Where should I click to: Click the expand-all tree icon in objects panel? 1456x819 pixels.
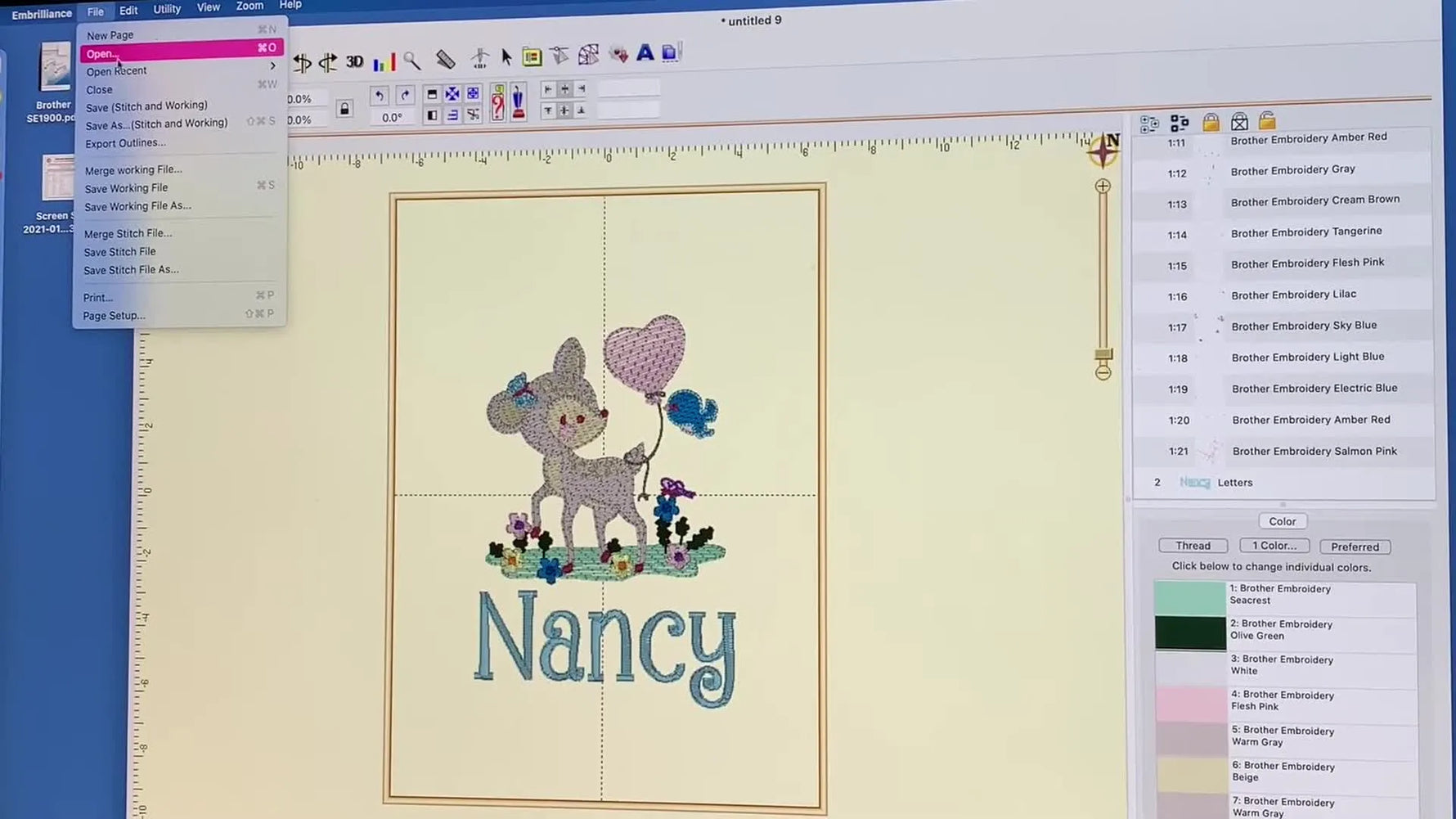tap(1149, 124)
